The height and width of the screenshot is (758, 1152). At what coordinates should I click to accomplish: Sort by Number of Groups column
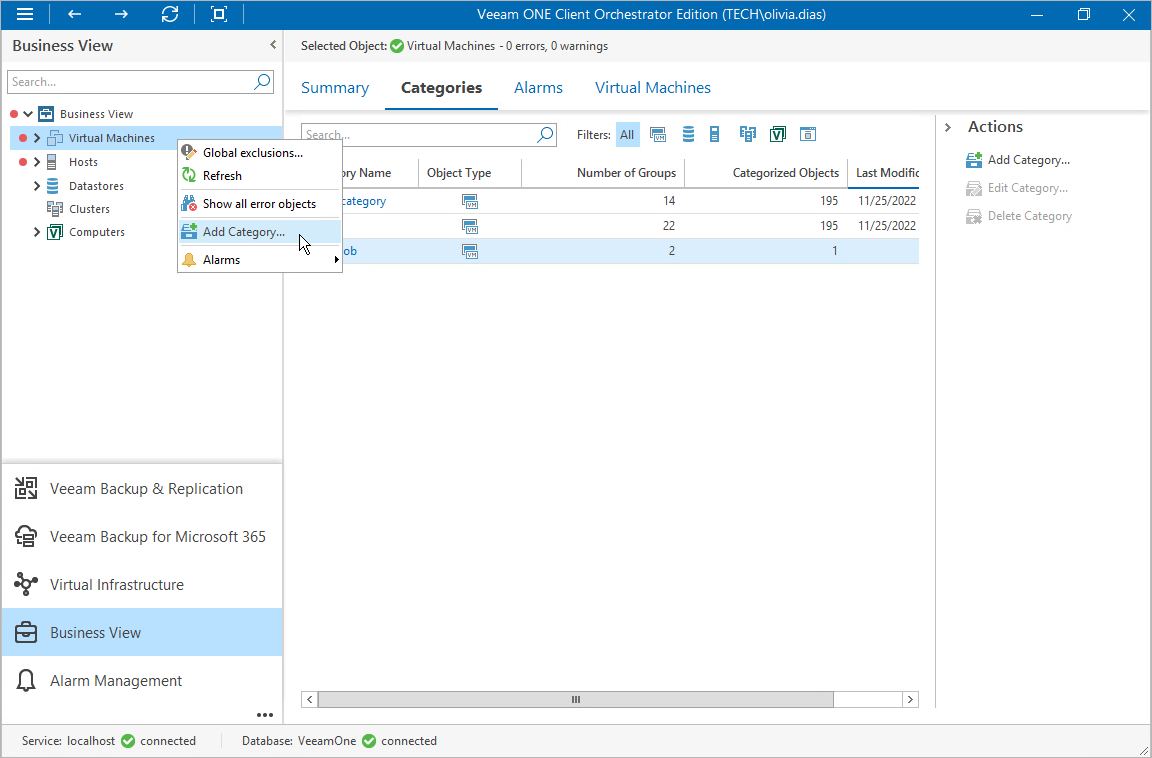(603, 173)
